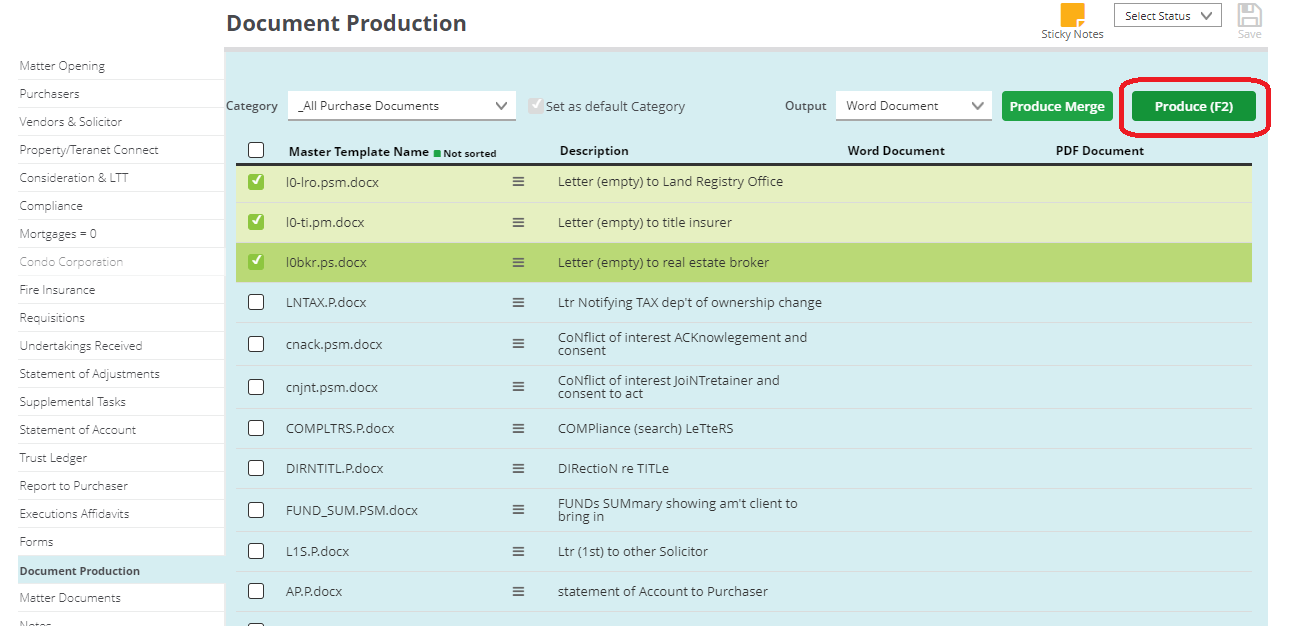The width and height of the screenshot is (1295, 626).
Task: Click drag handle icon for l0-ti.pm.docx
Action: [518, 222]
